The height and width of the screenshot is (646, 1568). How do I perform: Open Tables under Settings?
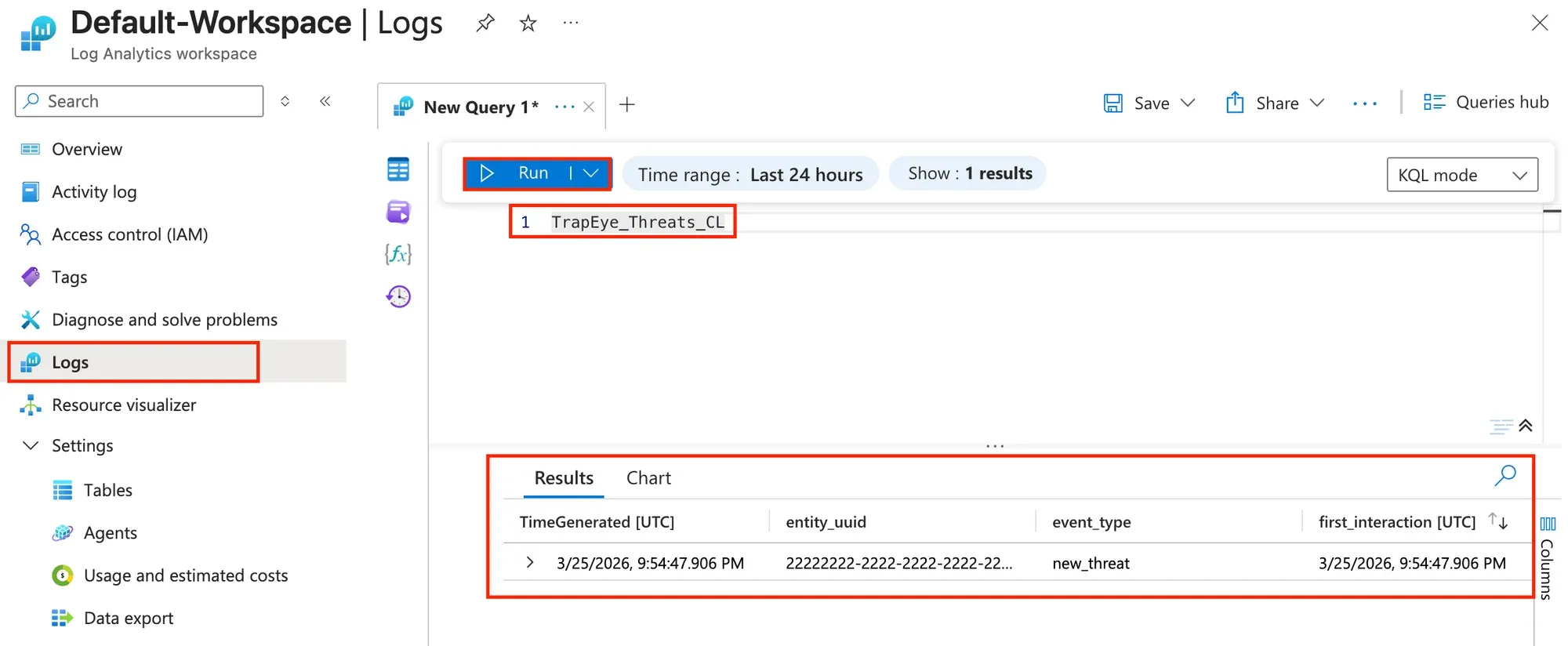(108, 490)
